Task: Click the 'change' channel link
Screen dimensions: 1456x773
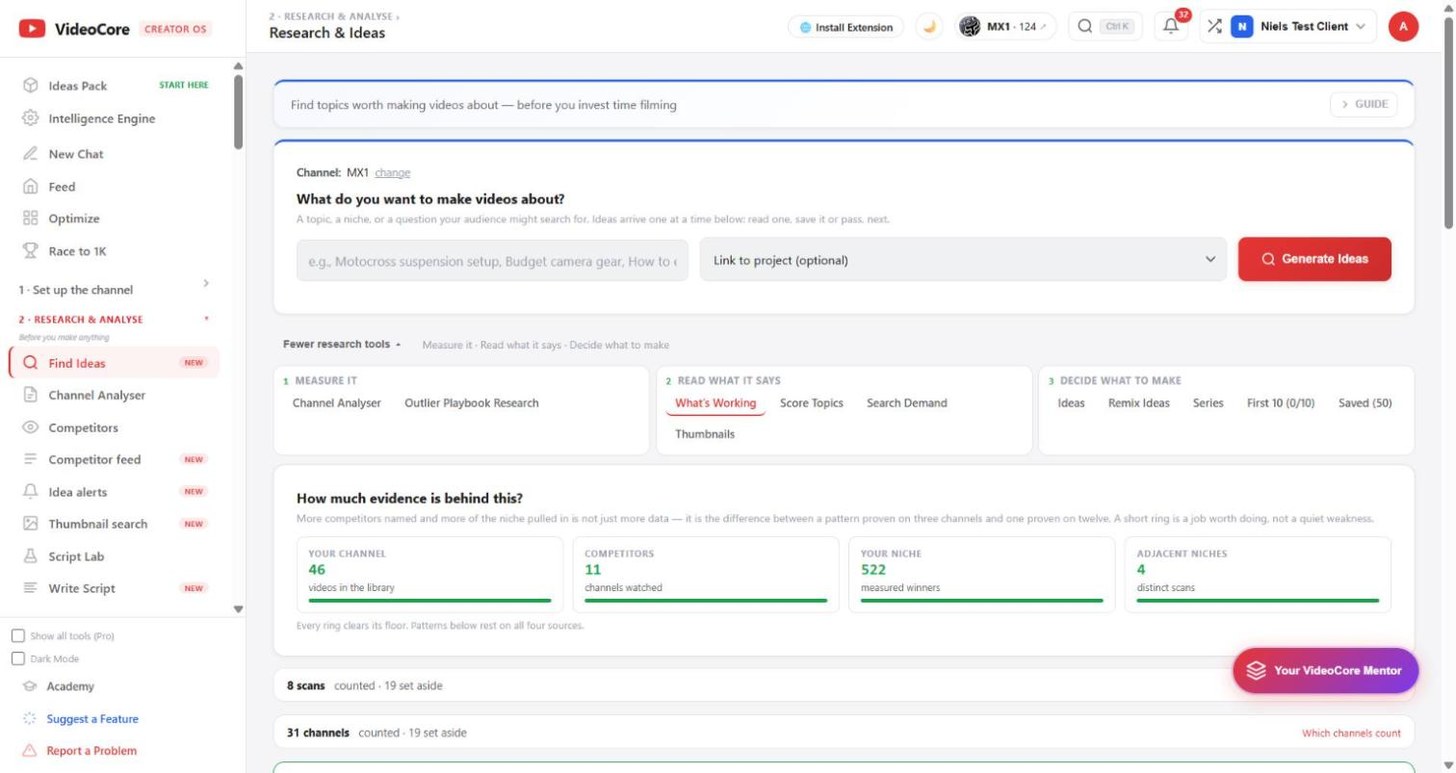Action: (x=393, y=173)
